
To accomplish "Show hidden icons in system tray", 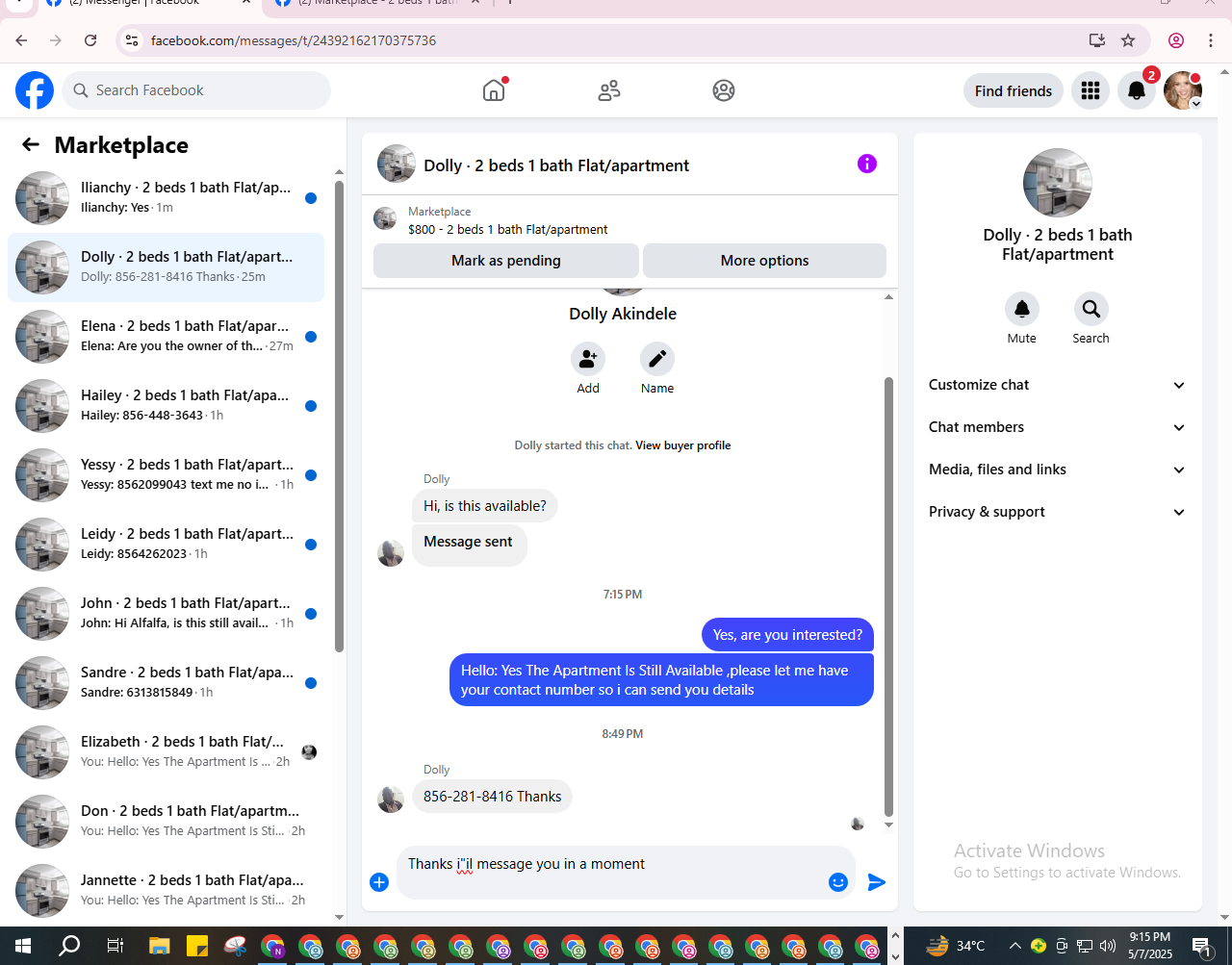I will (x=1014, y=946).
